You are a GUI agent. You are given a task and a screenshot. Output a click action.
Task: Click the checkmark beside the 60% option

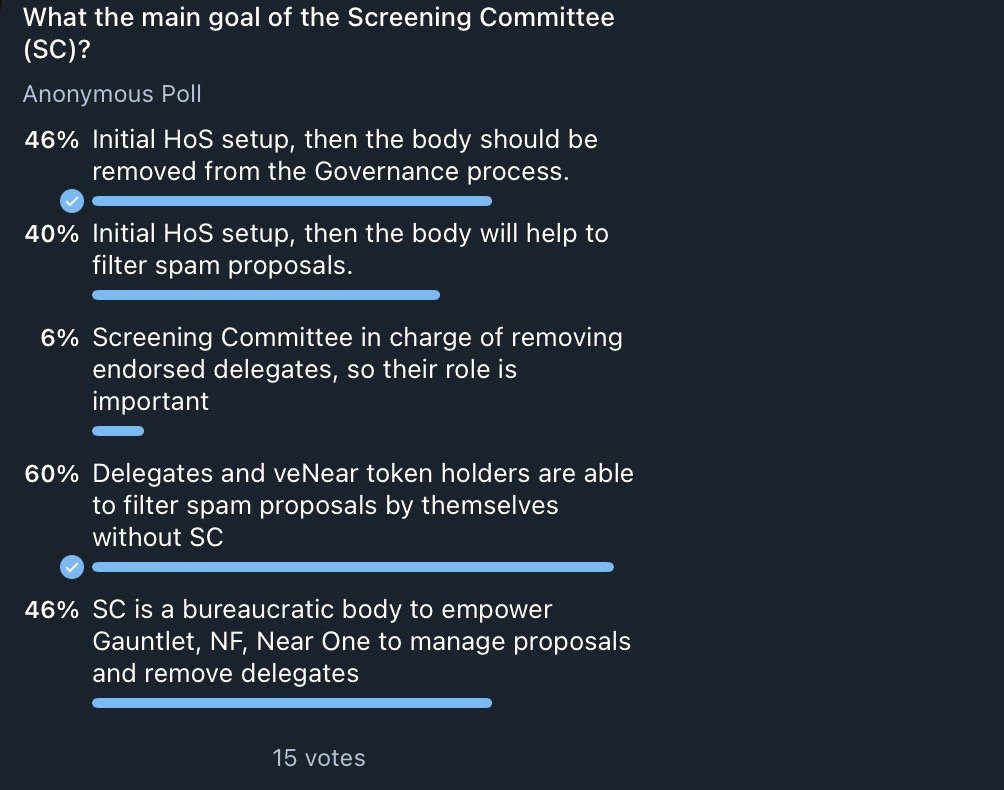point(72,567)
